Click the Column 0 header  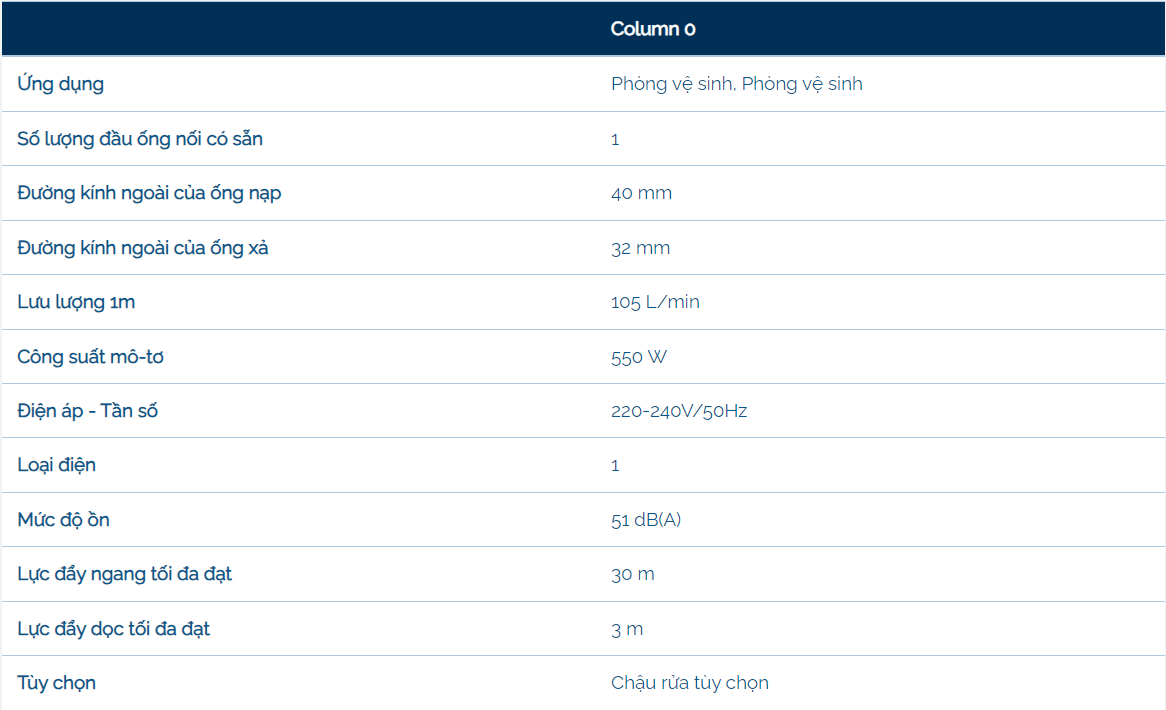pos(653,29)
